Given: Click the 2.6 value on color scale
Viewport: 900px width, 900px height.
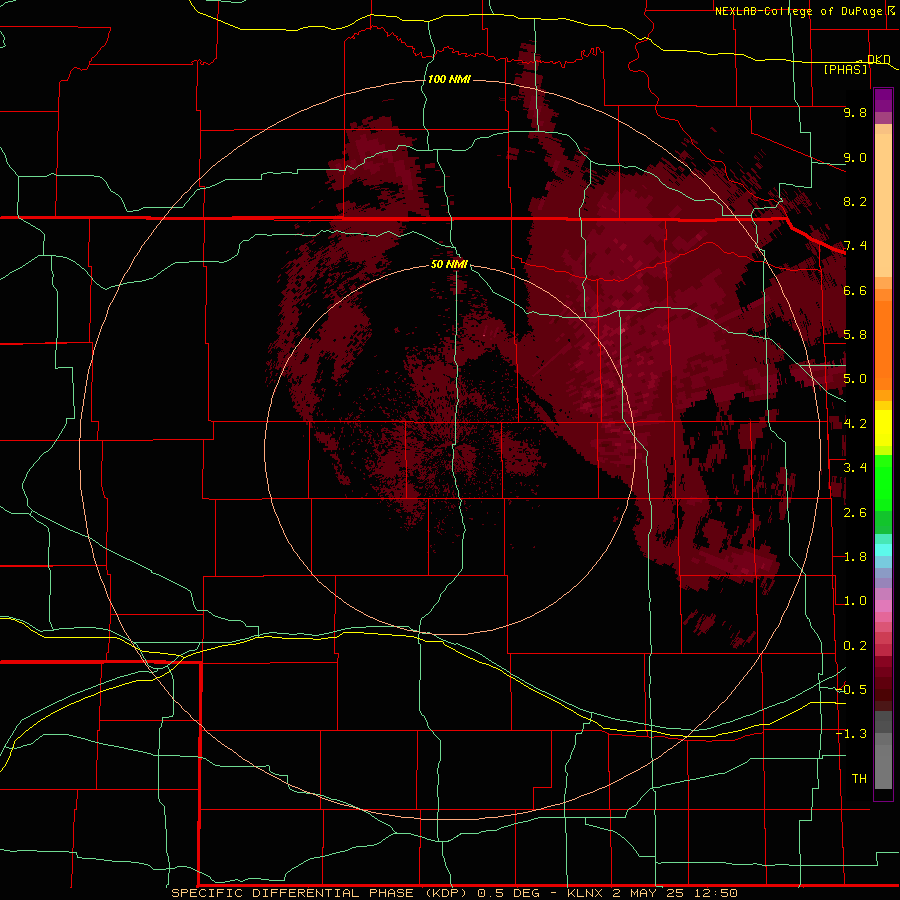Looking at the screenshot, I should [x=855, y=513].
